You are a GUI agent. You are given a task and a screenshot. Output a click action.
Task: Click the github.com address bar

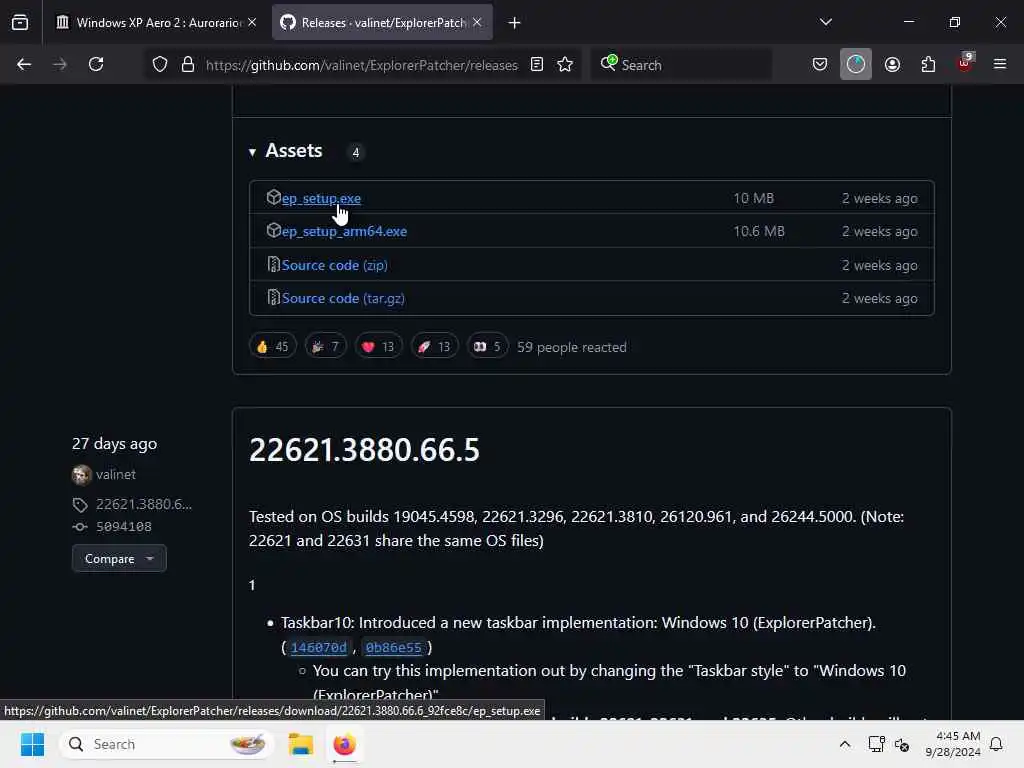click(361, 65)
